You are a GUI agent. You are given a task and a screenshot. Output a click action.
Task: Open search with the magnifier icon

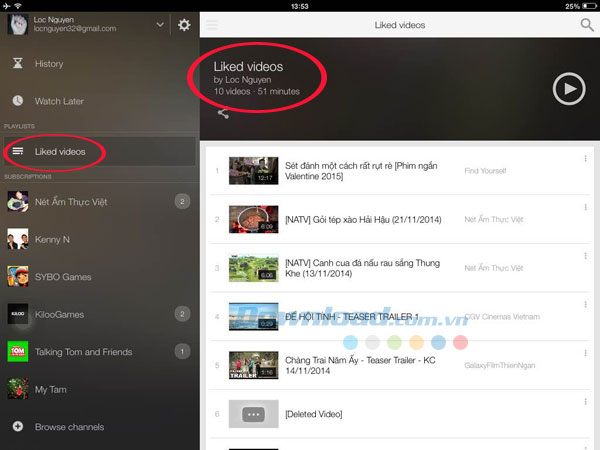pyautogui.click(x=587, y=25)
